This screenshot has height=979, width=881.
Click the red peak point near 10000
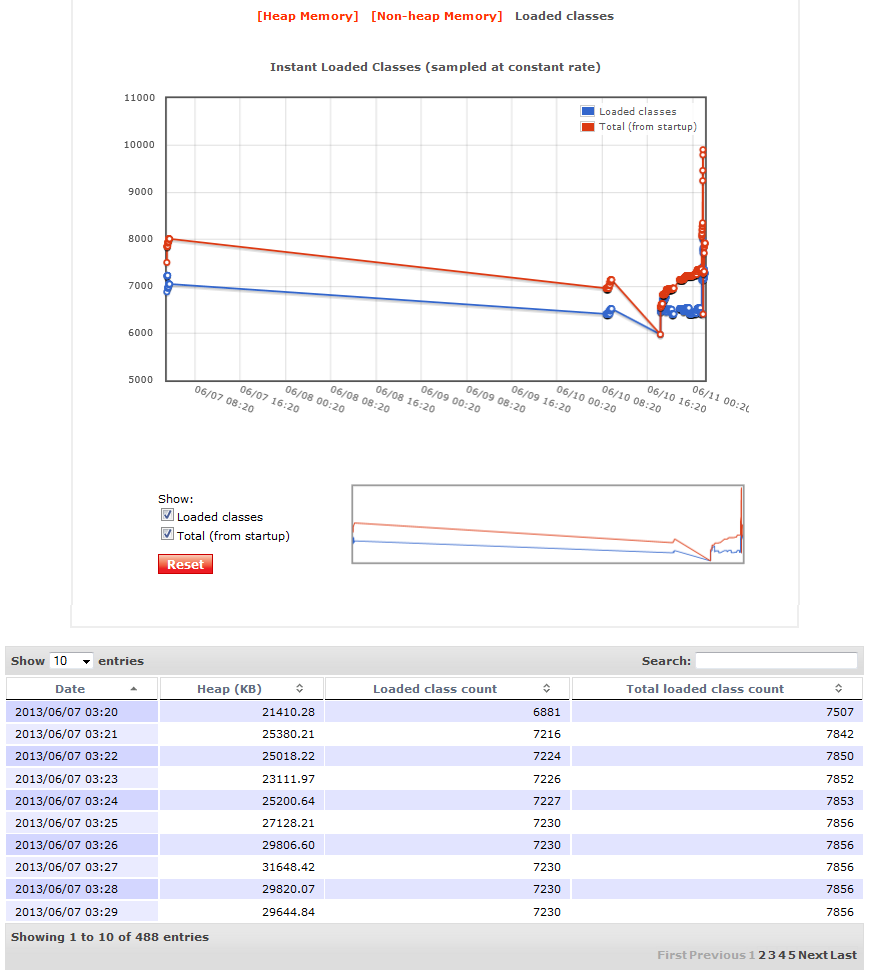click(702, 150)
